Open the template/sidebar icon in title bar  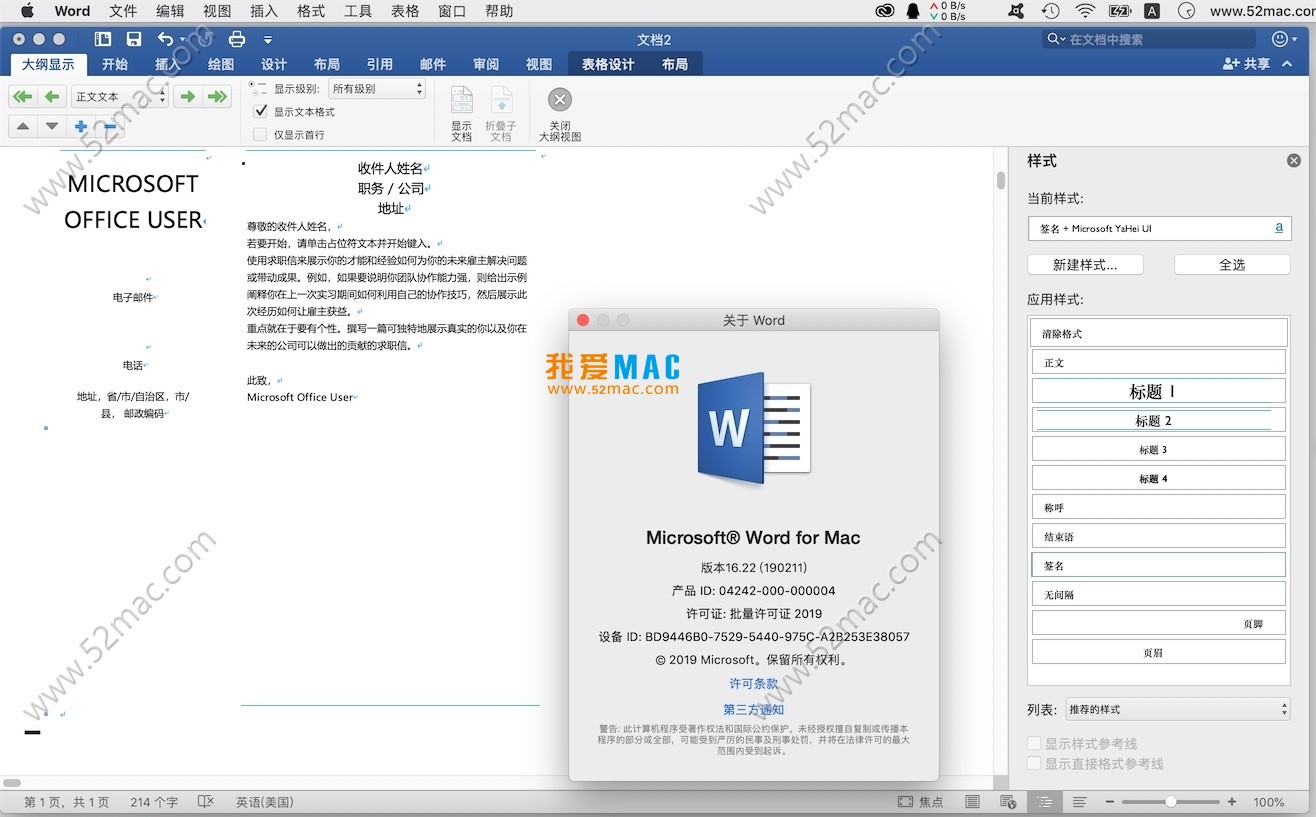click(x=103, y=39)
